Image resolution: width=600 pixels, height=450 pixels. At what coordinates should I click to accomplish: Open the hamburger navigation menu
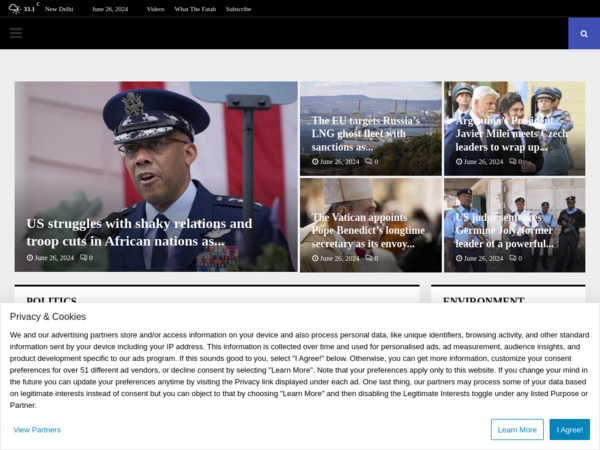pyautogui.click(x=16, y=33)
